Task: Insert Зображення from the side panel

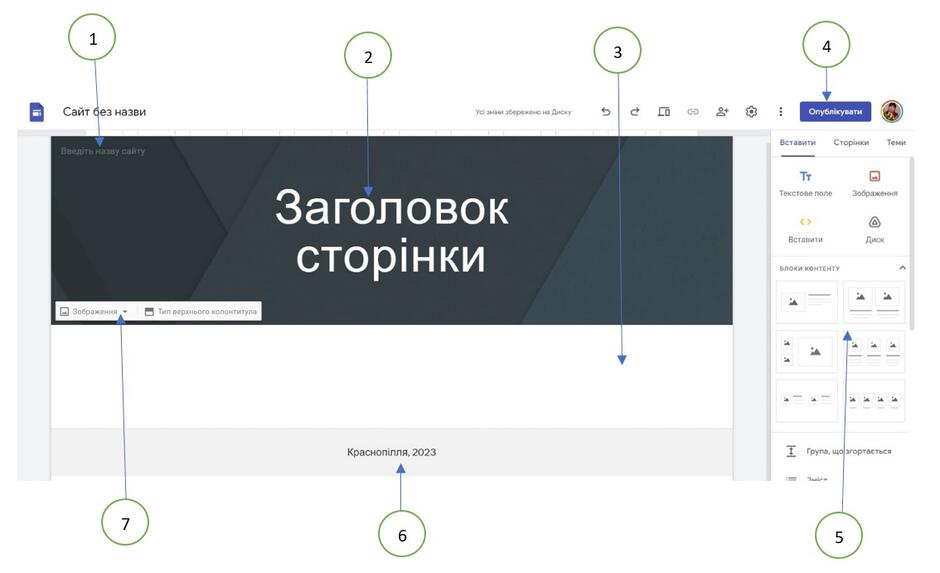Action: (875, 183)
